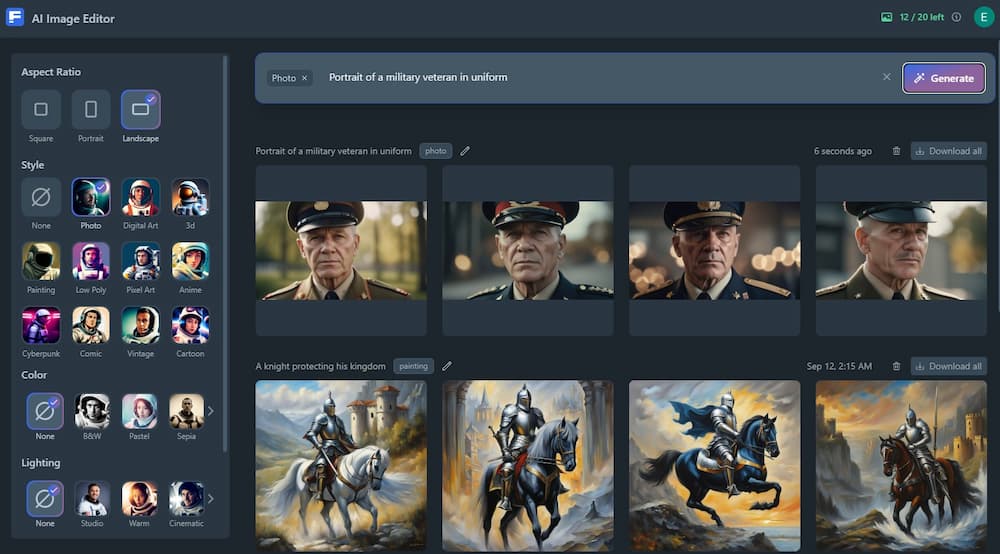1000x554 pixels.
Task: Delete the military veteran generation with trash icon
Action: [896, 151]
